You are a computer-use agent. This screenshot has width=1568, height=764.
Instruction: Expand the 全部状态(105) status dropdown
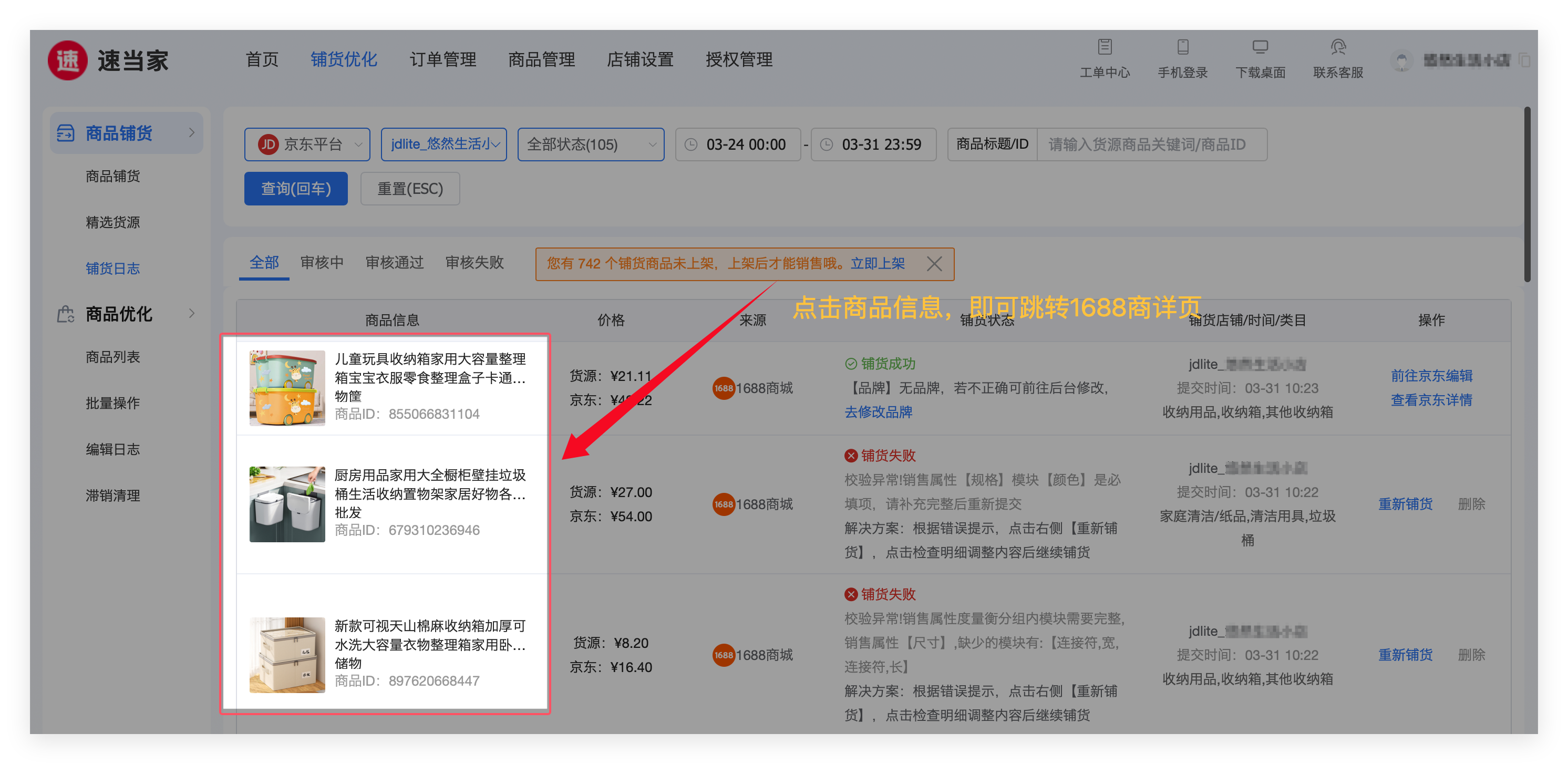591,144
